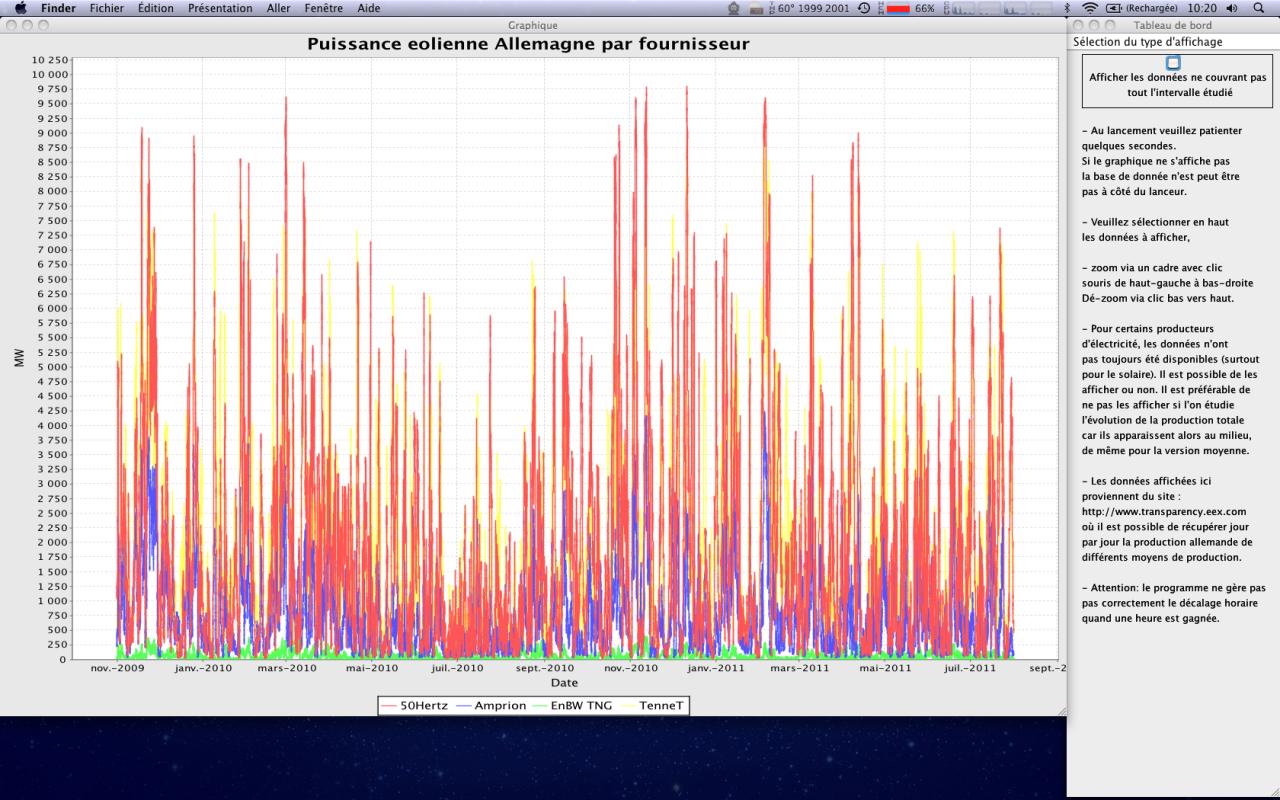Click the Time Machine clock icon
Viewport: 1280px width, 800px height.
864,8
